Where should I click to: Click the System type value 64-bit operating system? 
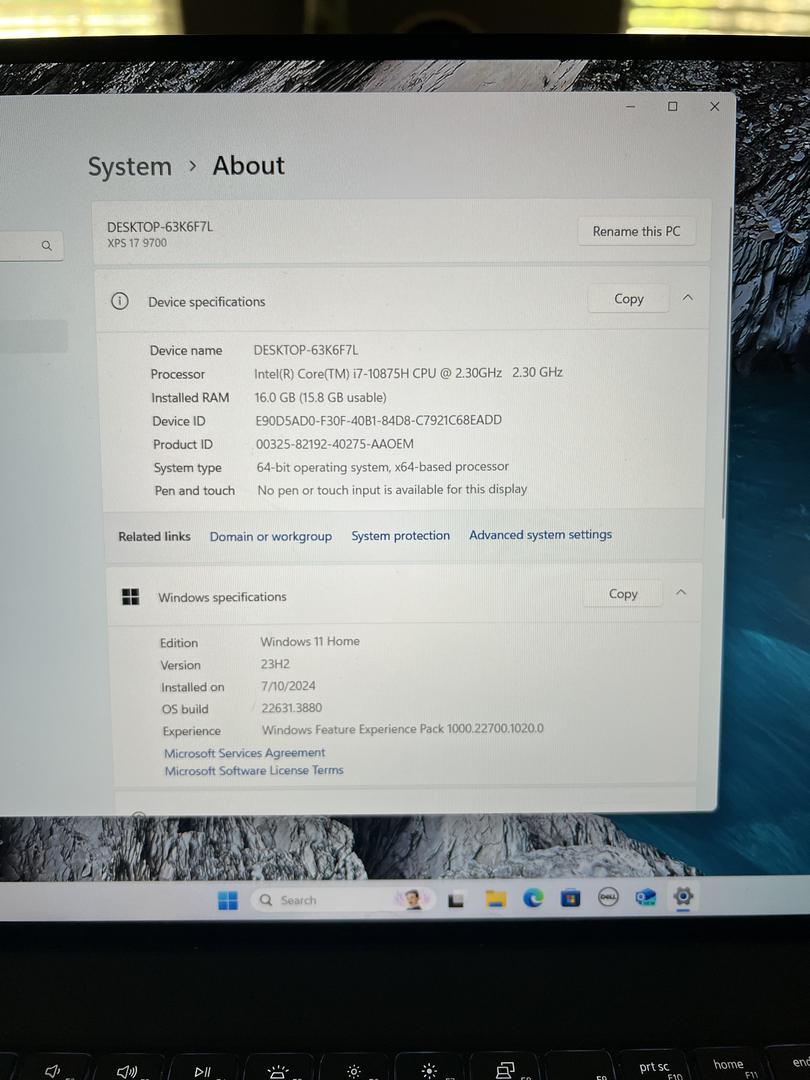(382, 467)
